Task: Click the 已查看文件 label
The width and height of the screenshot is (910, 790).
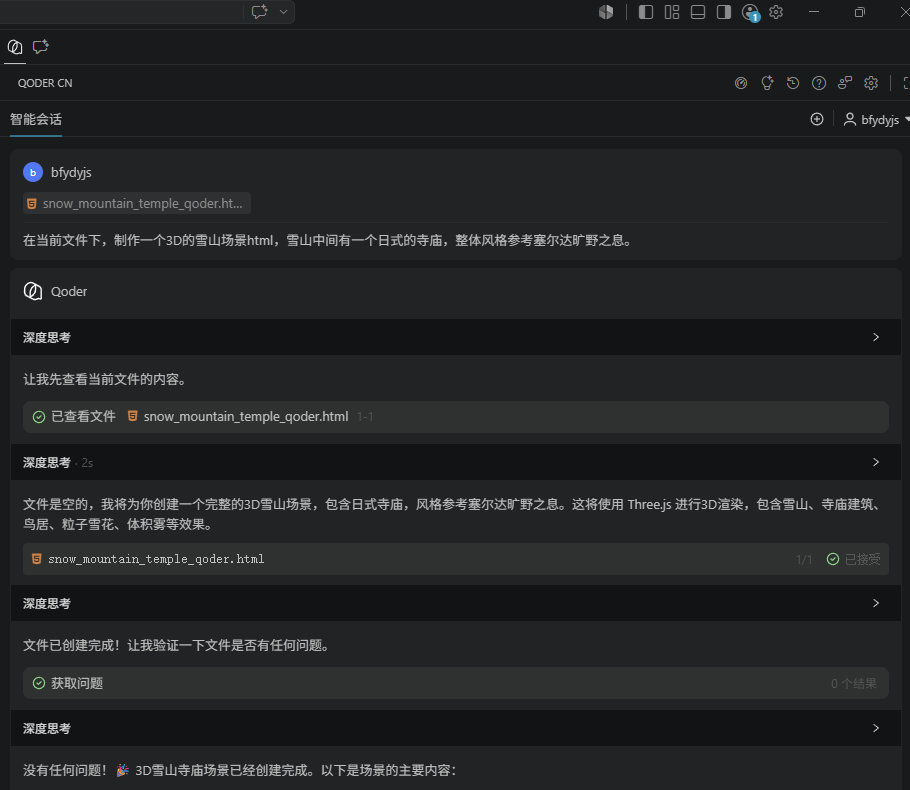Action: [x=84, y=417]
